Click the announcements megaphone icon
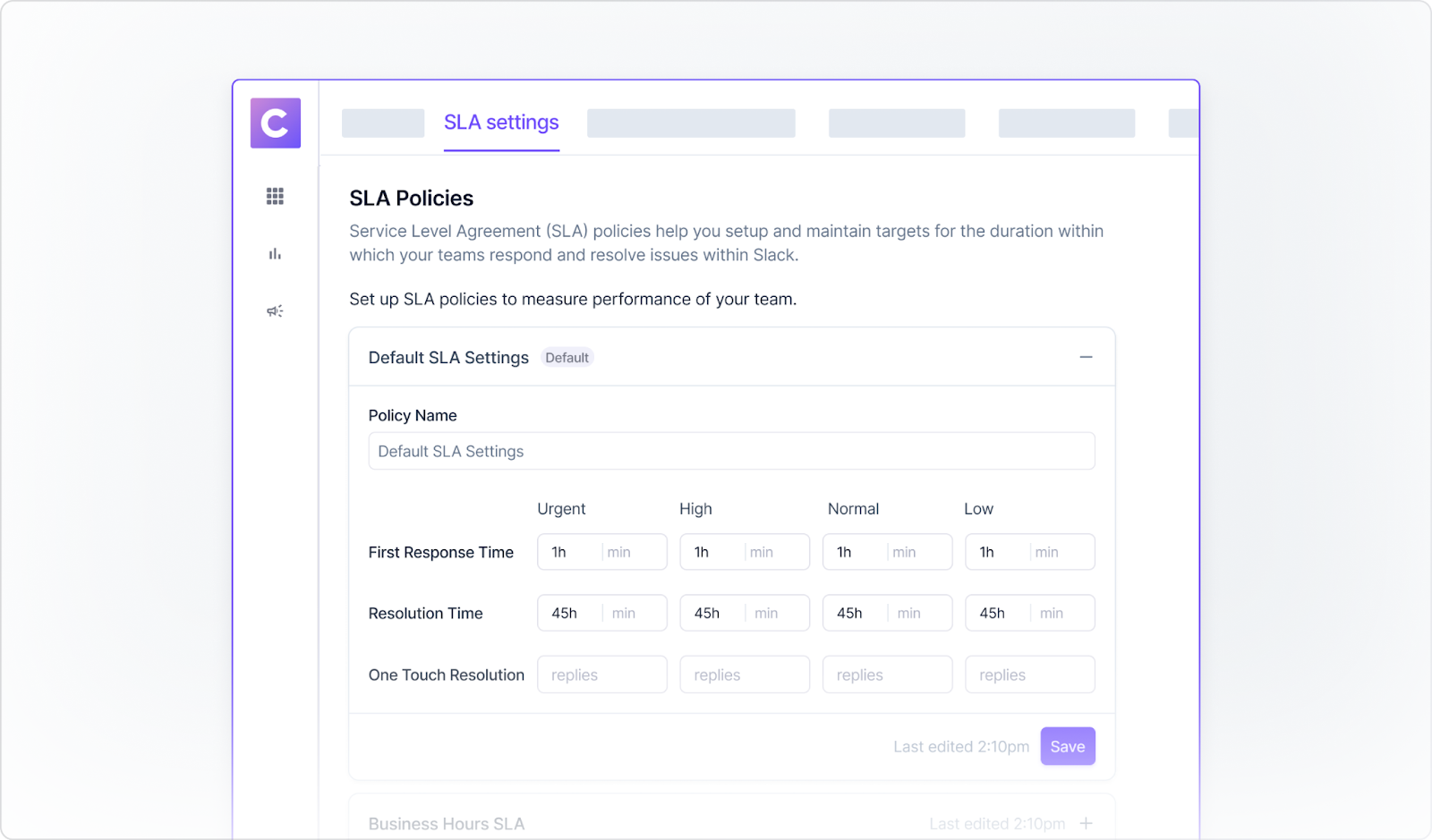The width and height of the screenshot is (1432, 840). [275, 310]
